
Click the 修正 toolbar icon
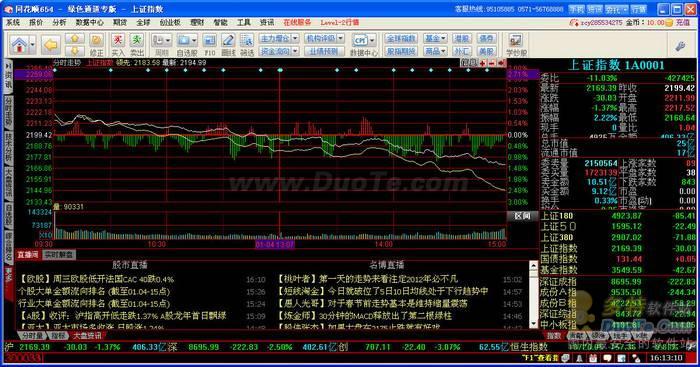pos(96,45)
